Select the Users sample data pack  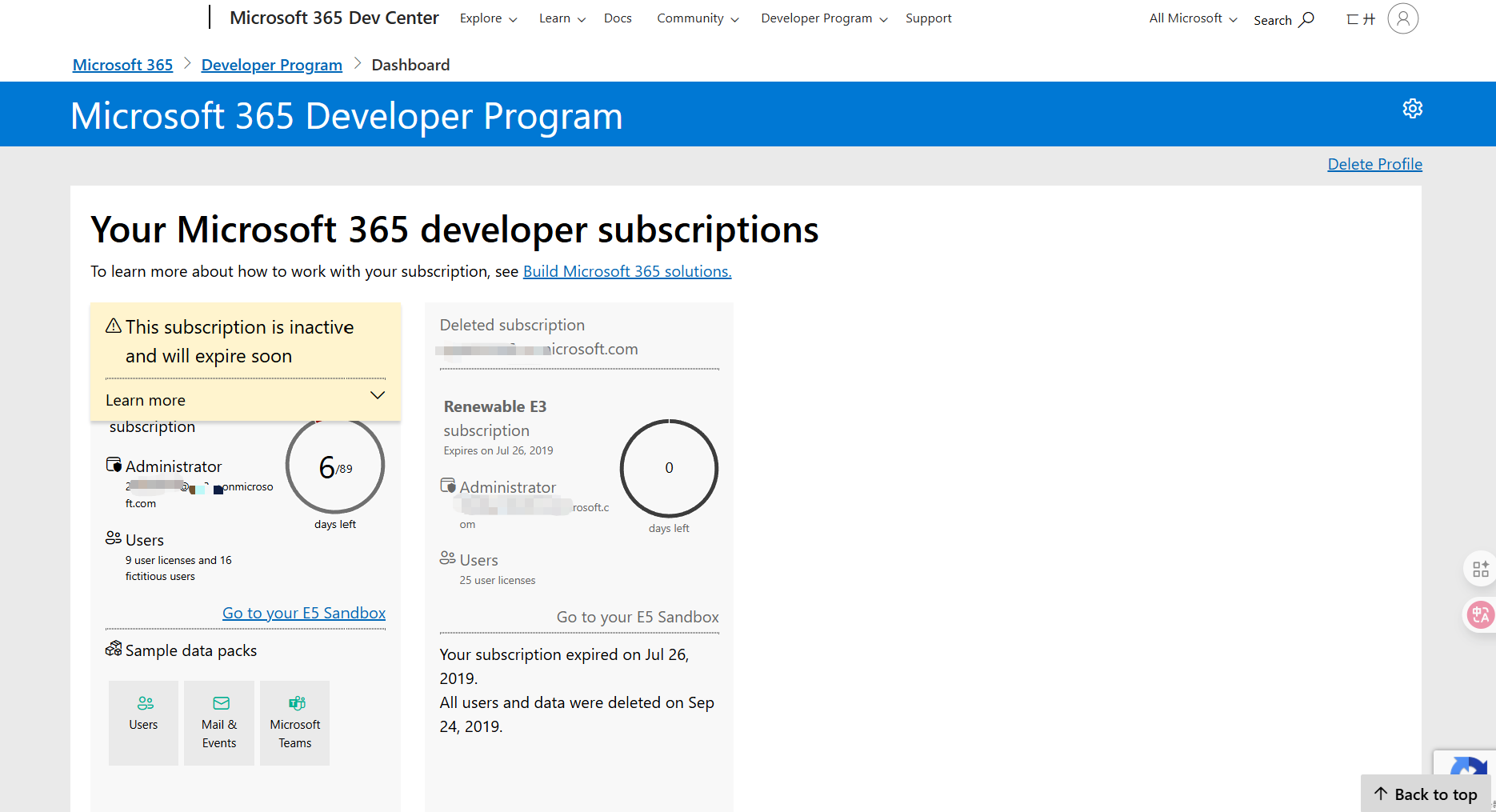click(x=143, y=722)
